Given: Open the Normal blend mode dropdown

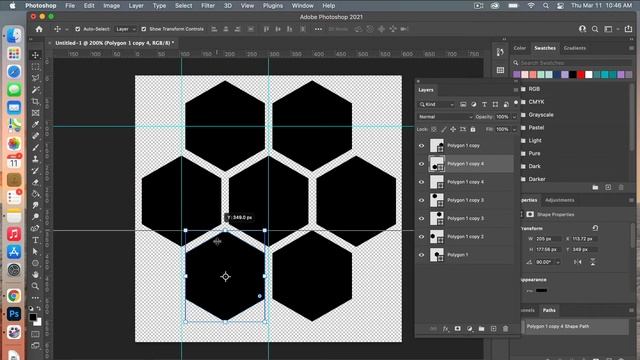Looking at the screenshot, I should (x=445, y=117).
